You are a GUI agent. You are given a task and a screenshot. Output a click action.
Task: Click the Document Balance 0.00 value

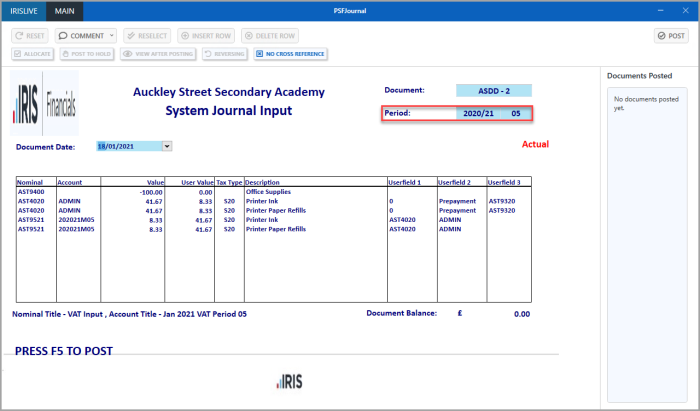[522, 314]
